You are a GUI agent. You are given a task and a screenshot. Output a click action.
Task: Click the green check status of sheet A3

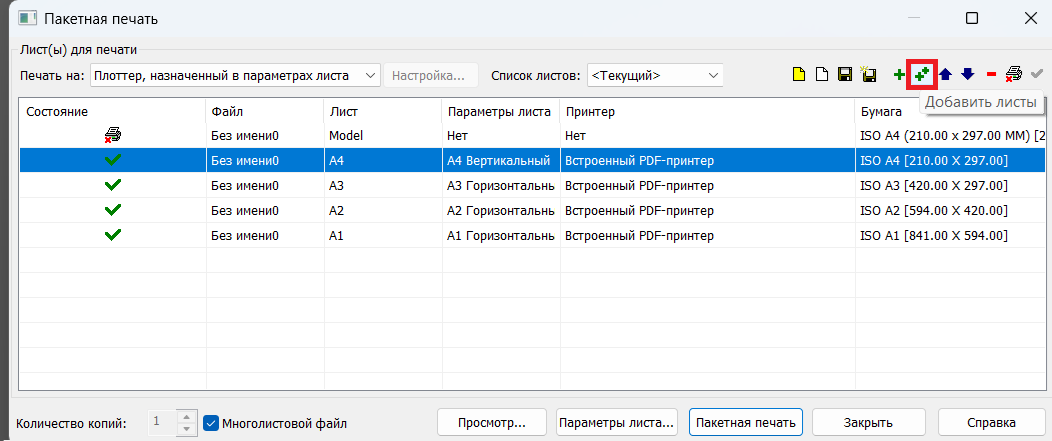[113, 185]
